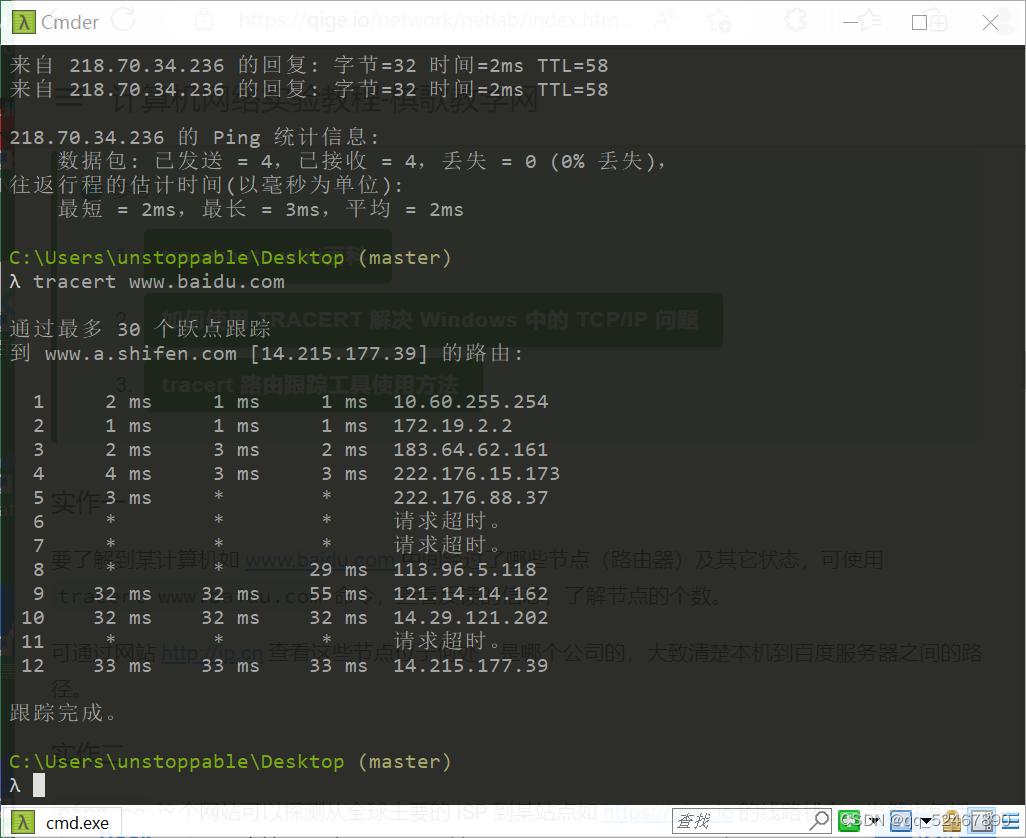Click the '跟踪完成。' completion message
1026x838 pixels.
coord(63,713)
